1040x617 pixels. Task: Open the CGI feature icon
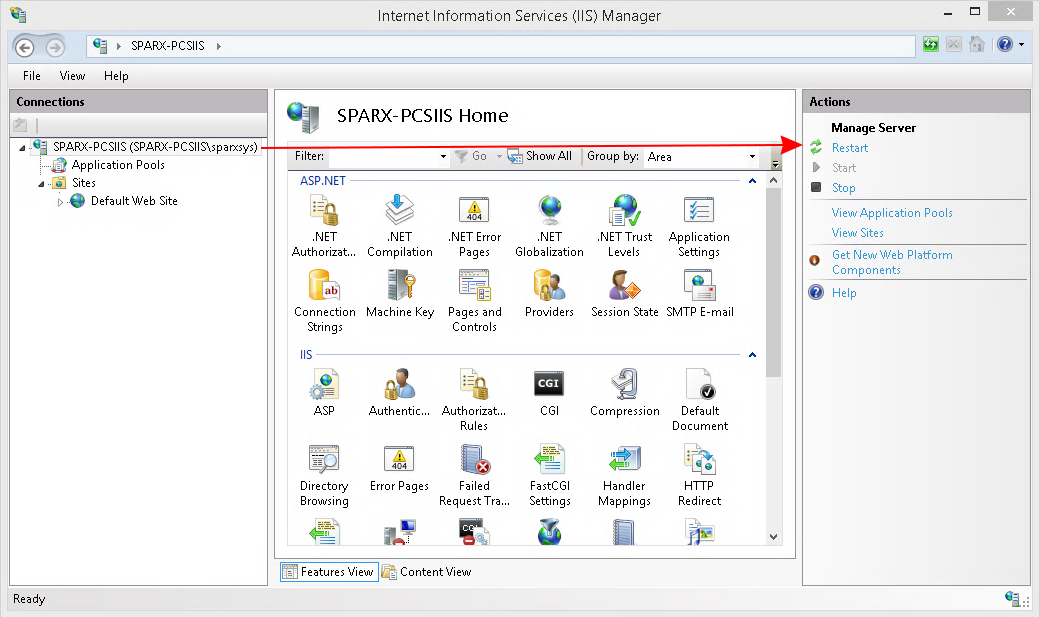pos(549,386)
